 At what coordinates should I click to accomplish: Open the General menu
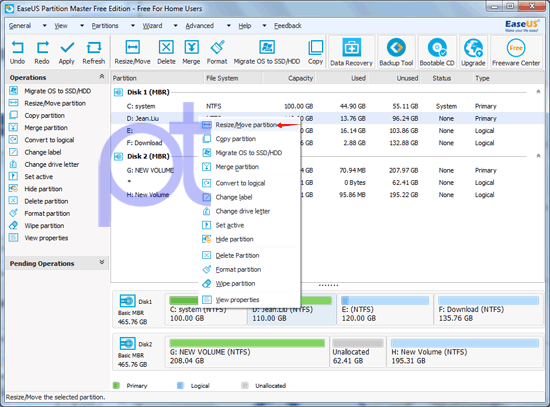(20, 26)
